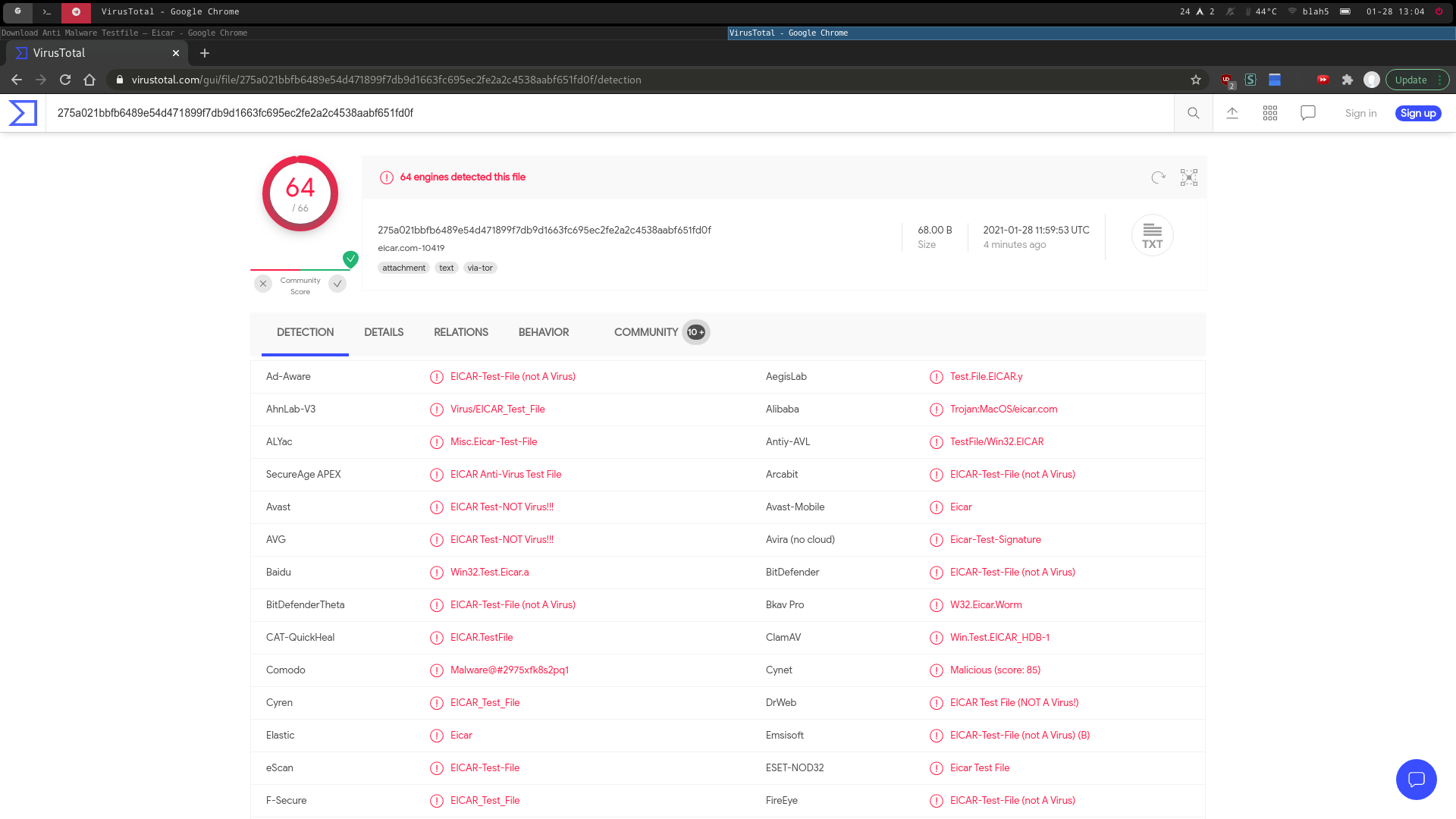Bookmark page with the star icon

coord(1196,80)
